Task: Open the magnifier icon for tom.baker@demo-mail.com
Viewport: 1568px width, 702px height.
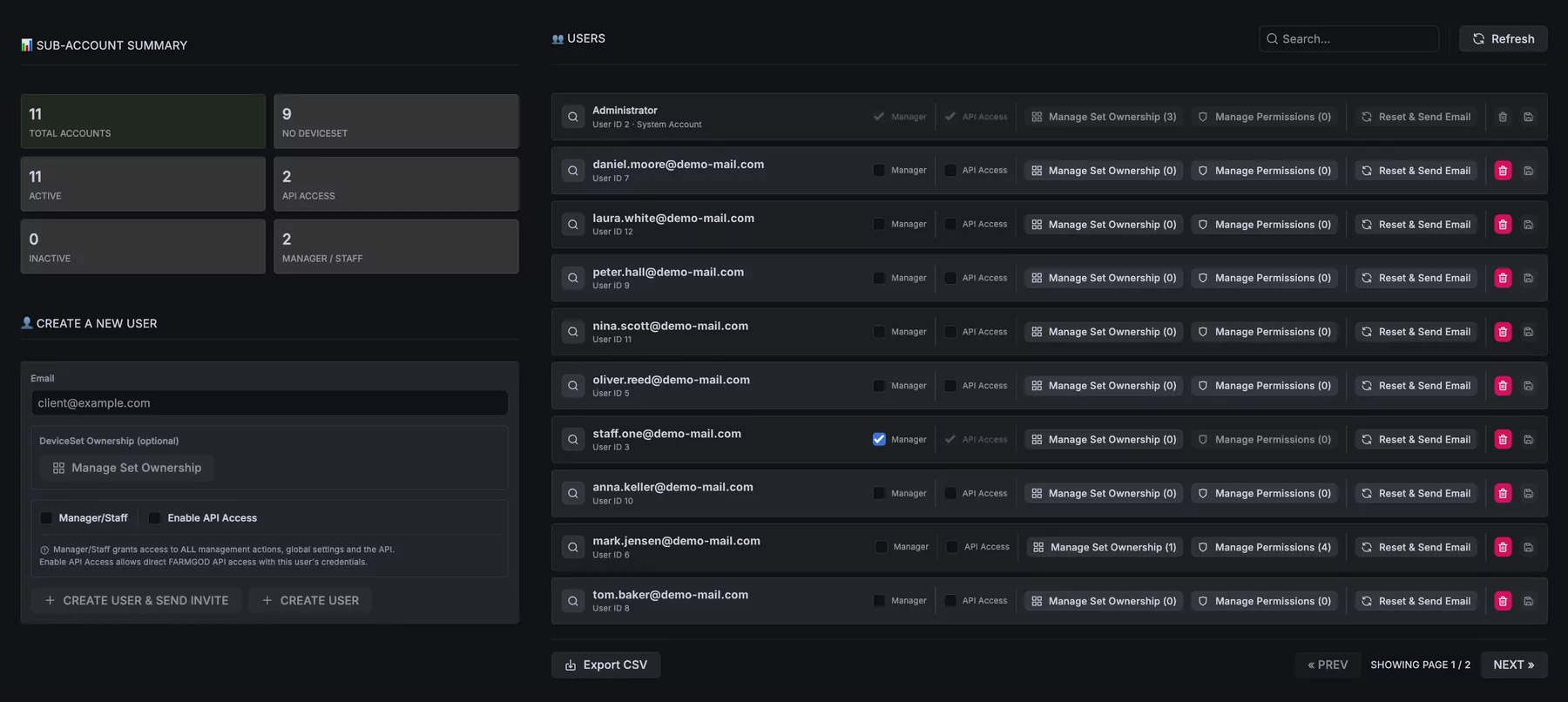Action: click(x=572, y=601)
